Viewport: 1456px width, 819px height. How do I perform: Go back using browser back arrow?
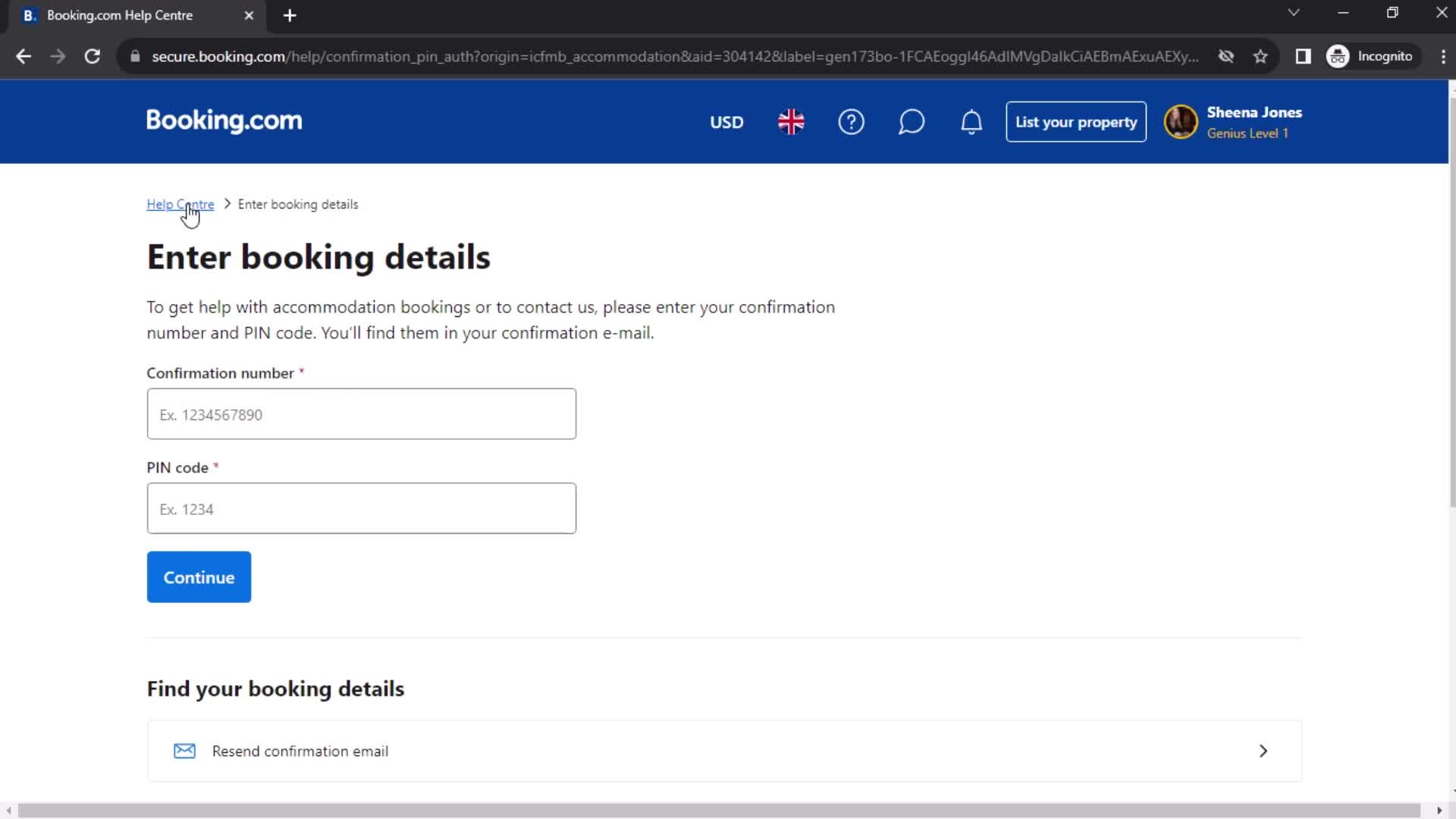point(24,56)
